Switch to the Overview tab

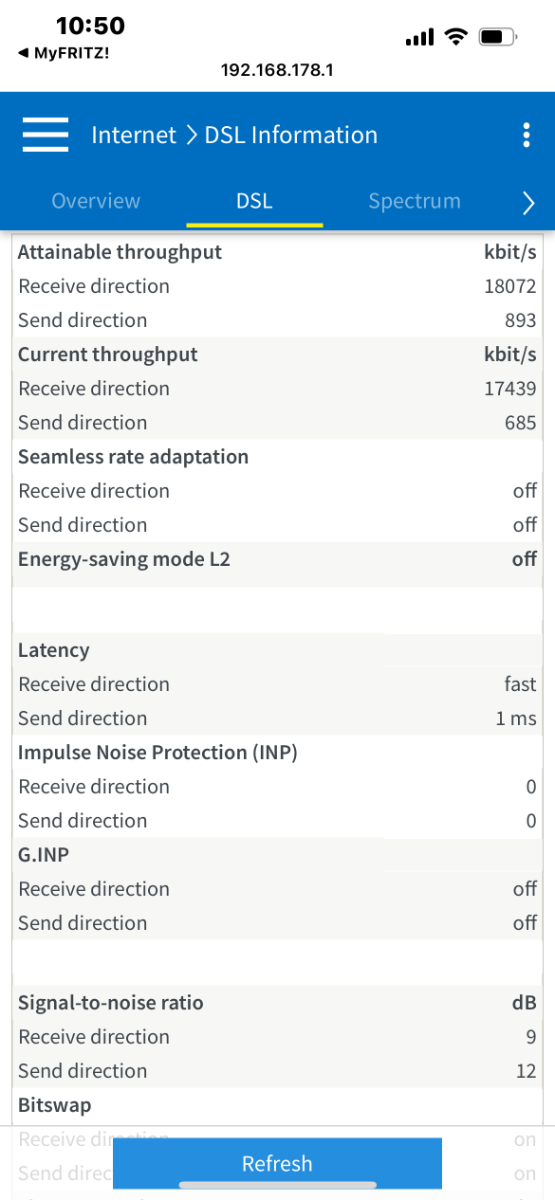96,201
